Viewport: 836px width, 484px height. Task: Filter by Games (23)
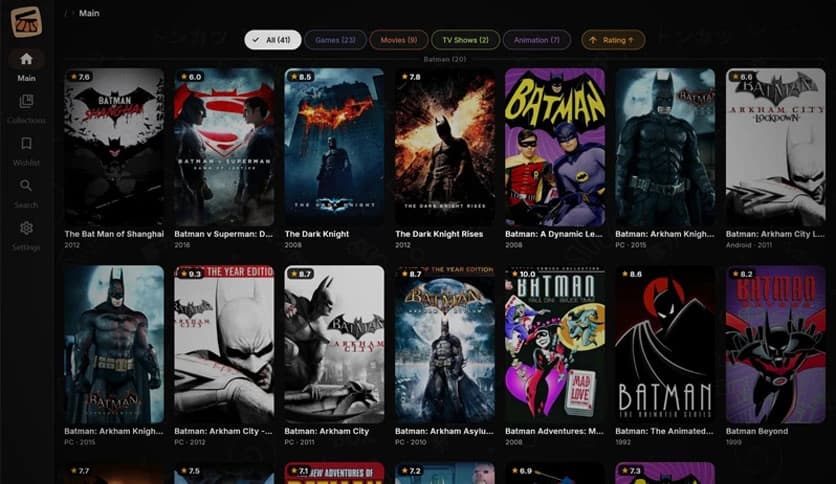click(335, 40)
